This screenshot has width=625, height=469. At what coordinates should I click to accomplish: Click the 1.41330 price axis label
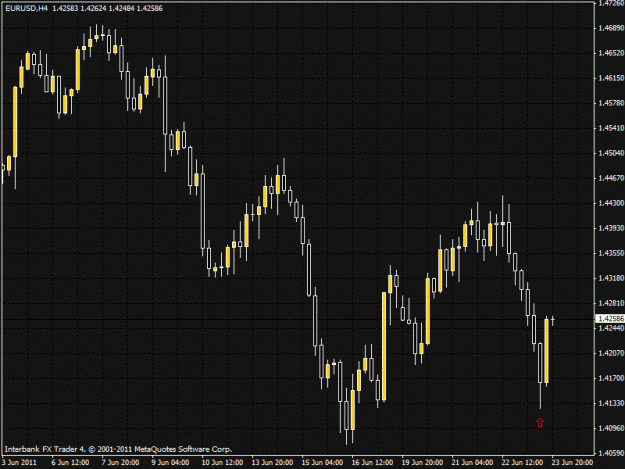point(611,403)
